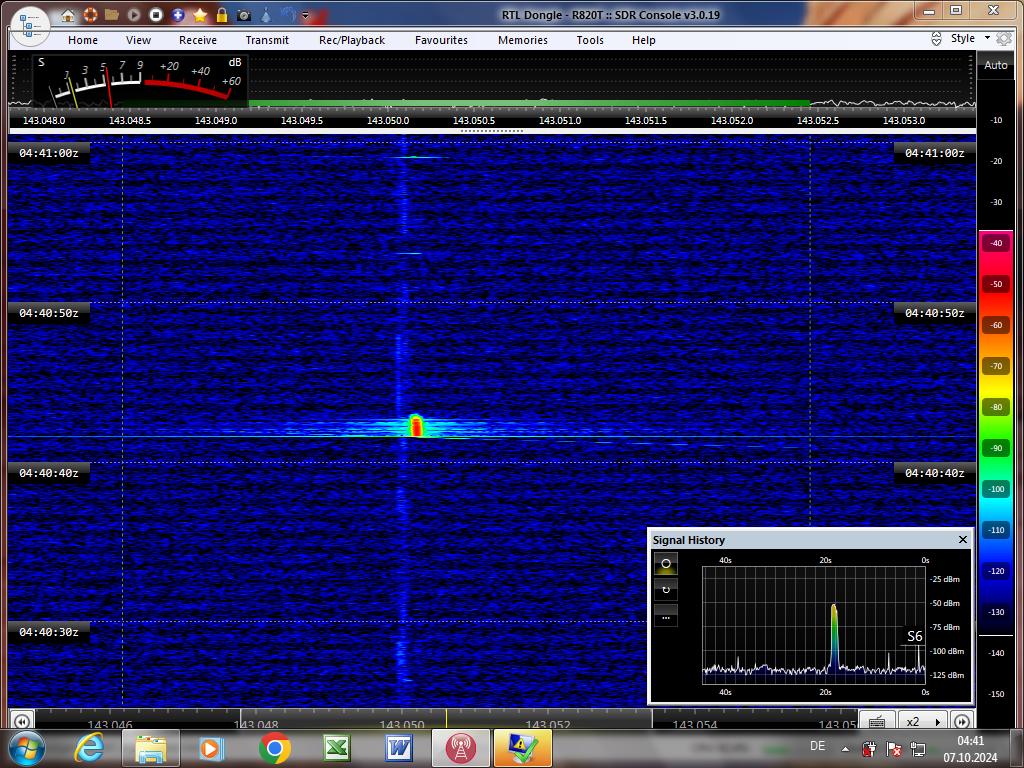This screenshot has width=1024, height=768.
Task: Click the SDR Console antenna icon in taskbar
Action: pyautogui.click(x=460, y=748)
